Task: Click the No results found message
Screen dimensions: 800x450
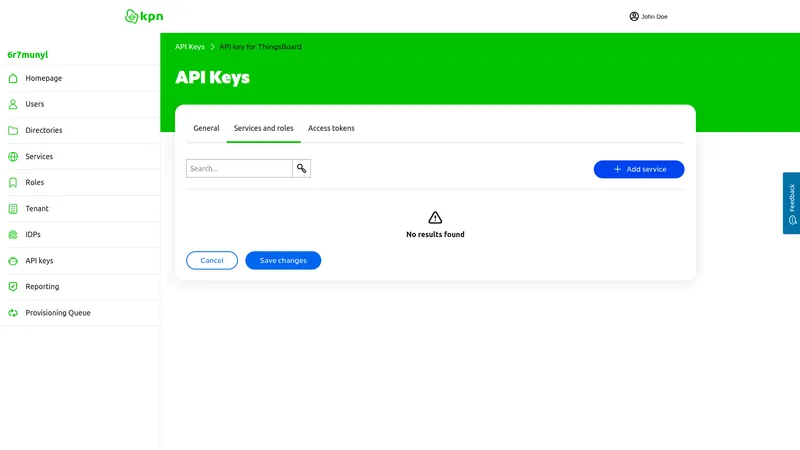Action: (x=435, y=234)
